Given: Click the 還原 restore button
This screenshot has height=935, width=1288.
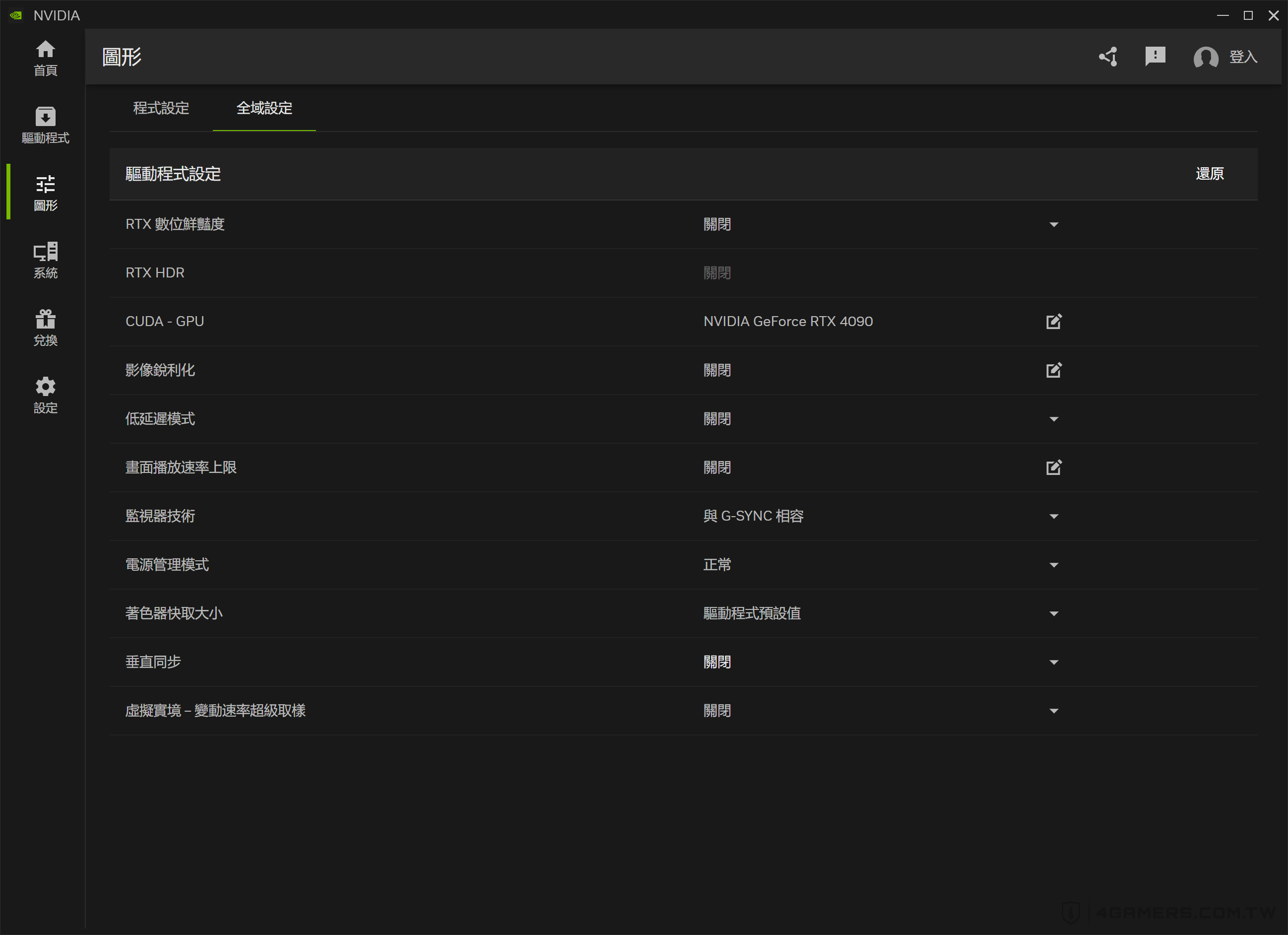Looking at the screenshot, I should coord(1210,174).
